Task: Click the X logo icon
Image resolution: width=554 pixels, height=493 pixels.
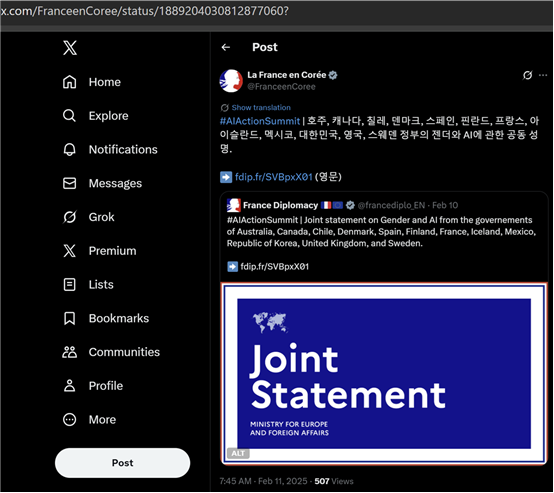Action: [70, 48]
